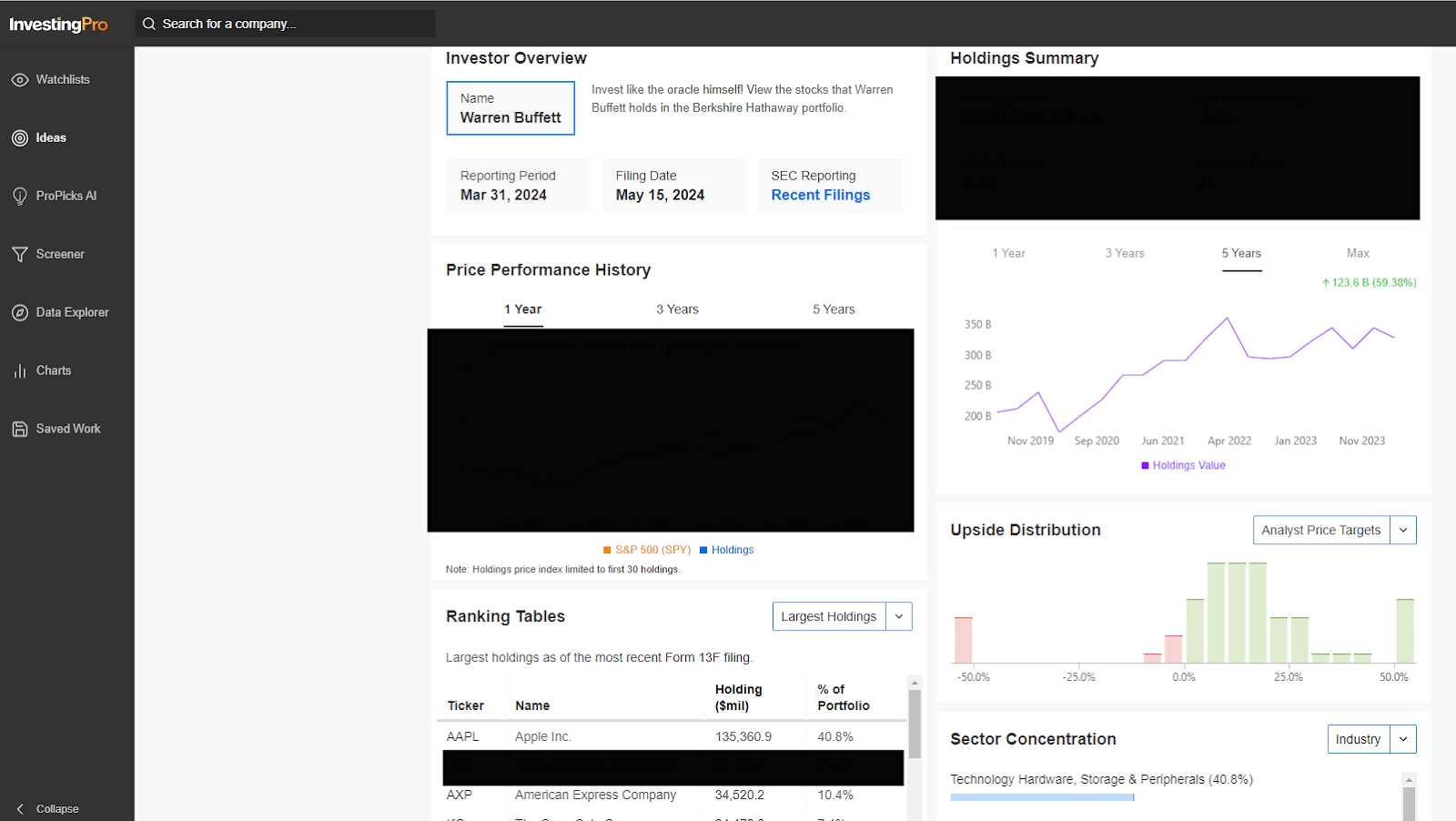
Task: Open the Ideas target icon
Action: click(20, 138)
